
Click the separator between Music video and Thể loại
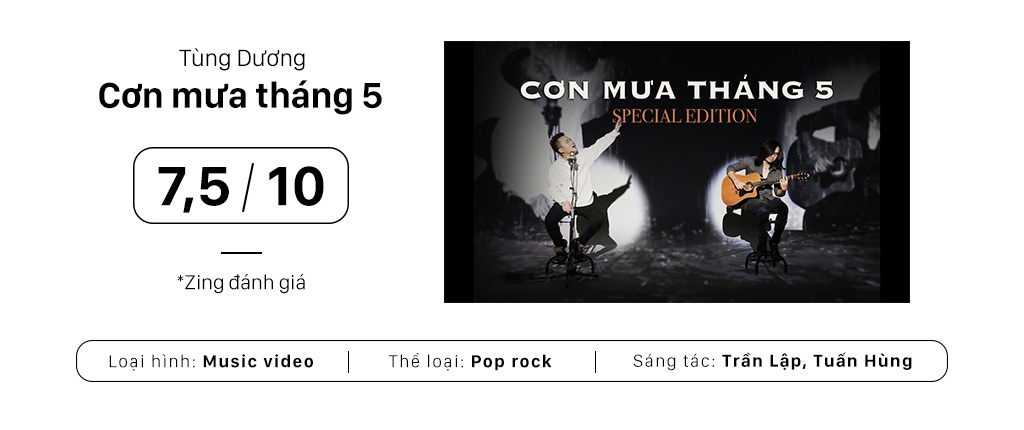tap(349, 362)
